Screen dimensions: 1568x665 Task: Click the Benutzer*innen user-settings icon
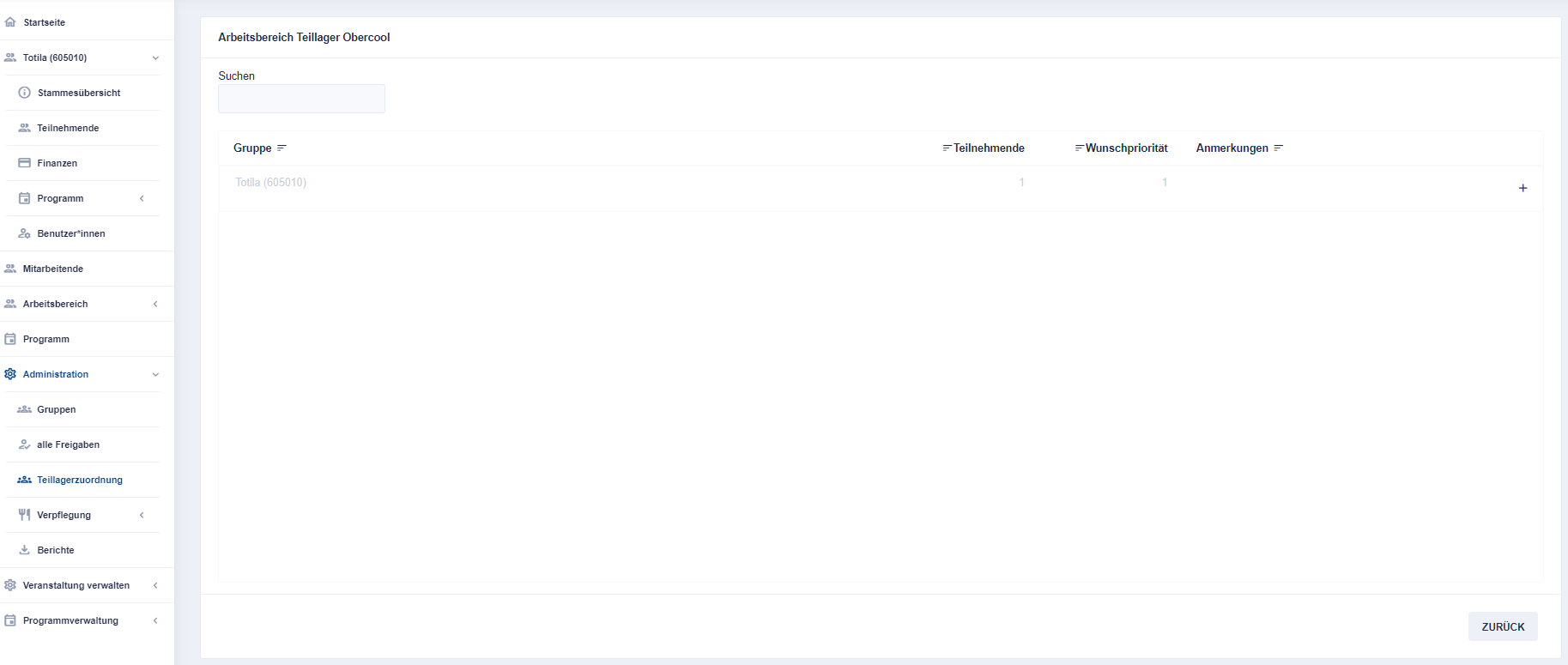click(25, 233)
